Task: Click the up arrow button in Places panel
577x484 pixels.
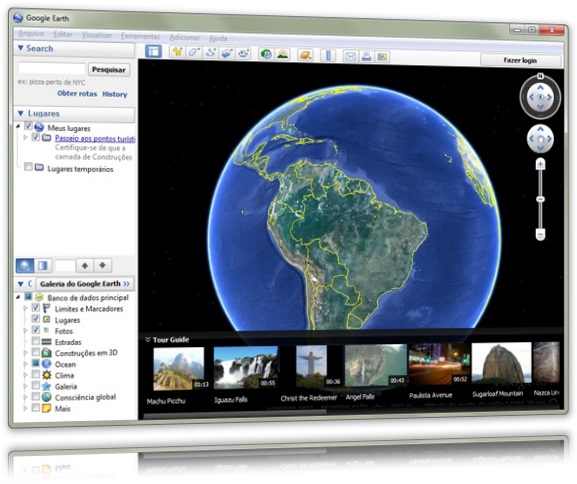Action: click(85, 265)
